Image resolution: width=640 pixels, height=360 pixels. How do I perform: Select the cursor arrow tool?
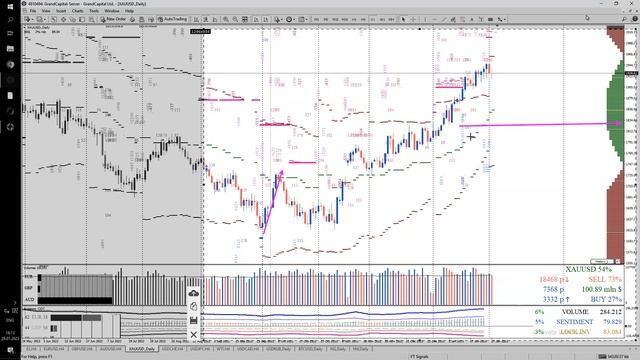click(403, 19)
